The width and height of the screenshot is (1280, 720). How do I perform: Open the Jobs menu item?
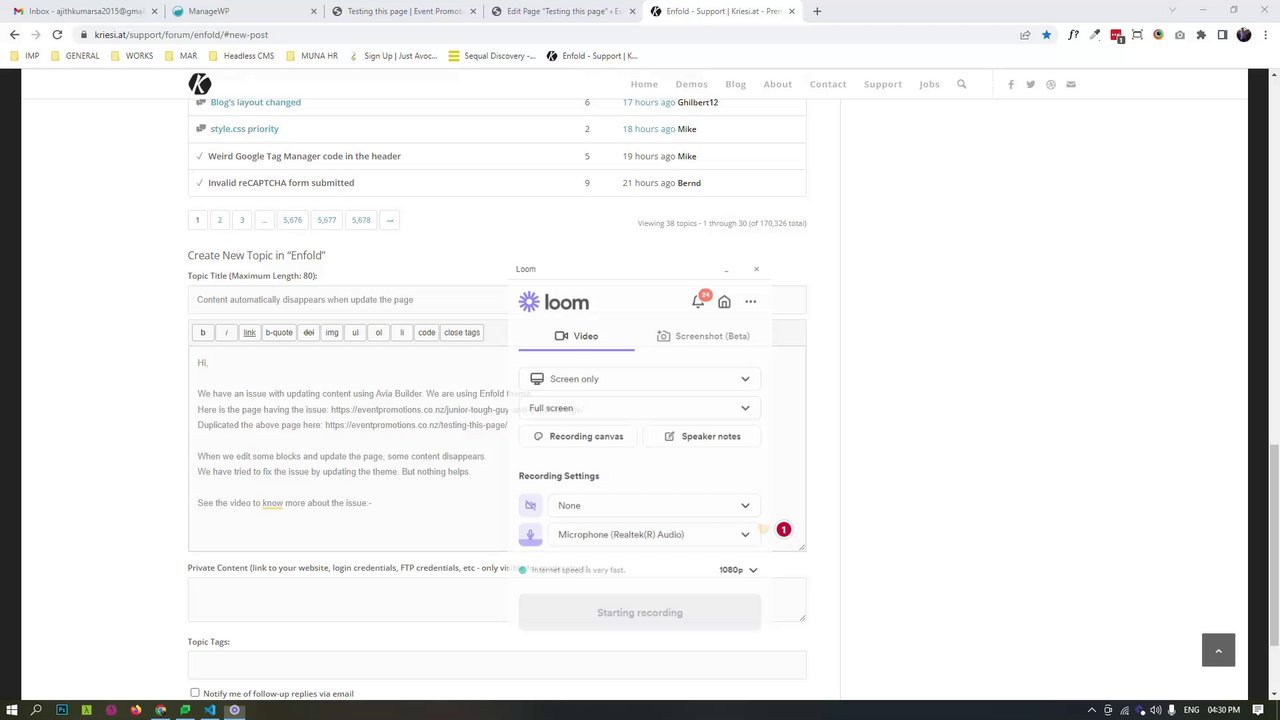929,84
